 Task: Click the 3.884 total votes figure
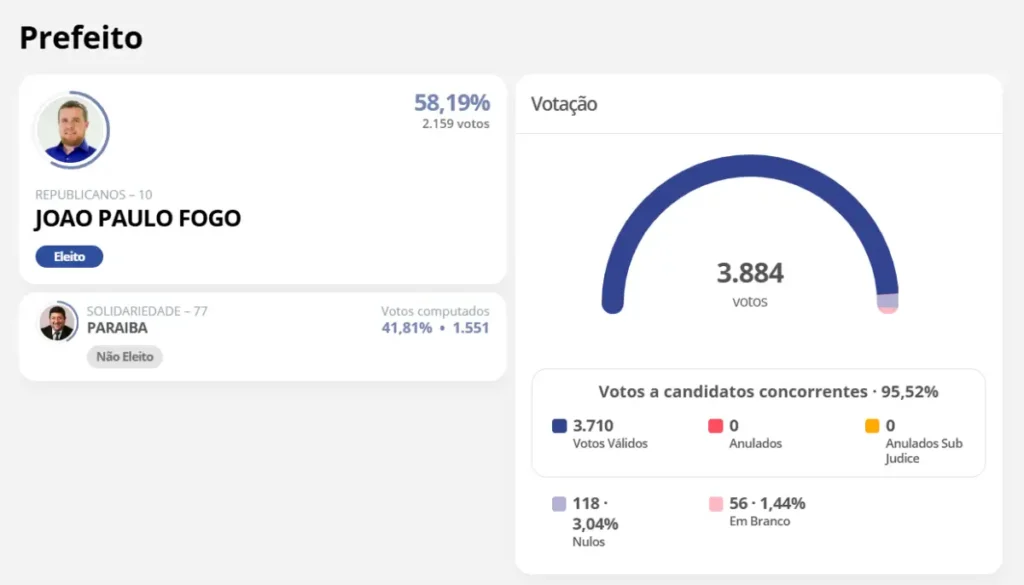(750, 273)
